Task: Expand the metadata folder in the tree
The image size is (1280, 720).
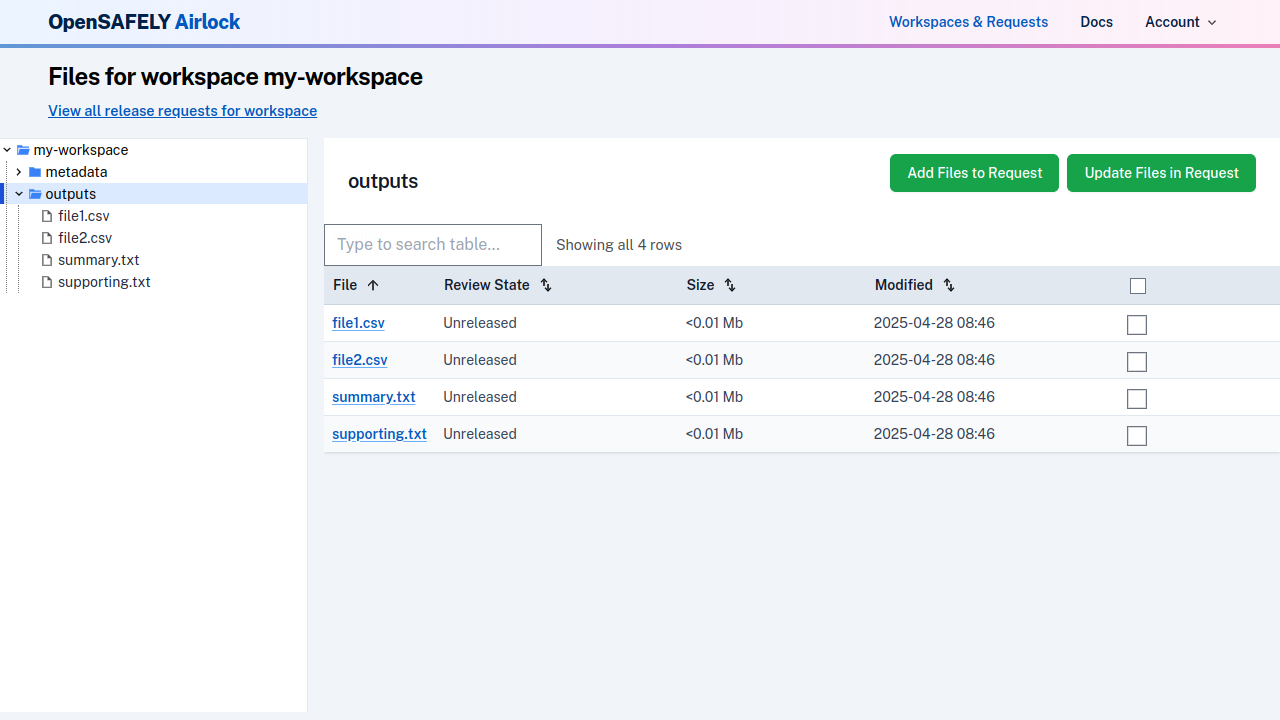Action: (x=18, y=172)
